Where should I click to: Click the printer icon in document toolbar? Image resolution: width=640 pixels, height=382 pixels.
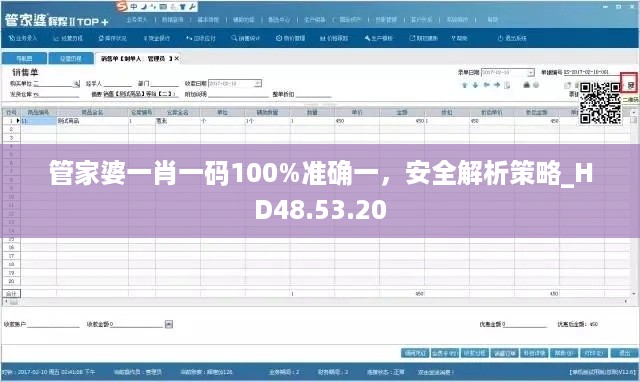[527, 85]
